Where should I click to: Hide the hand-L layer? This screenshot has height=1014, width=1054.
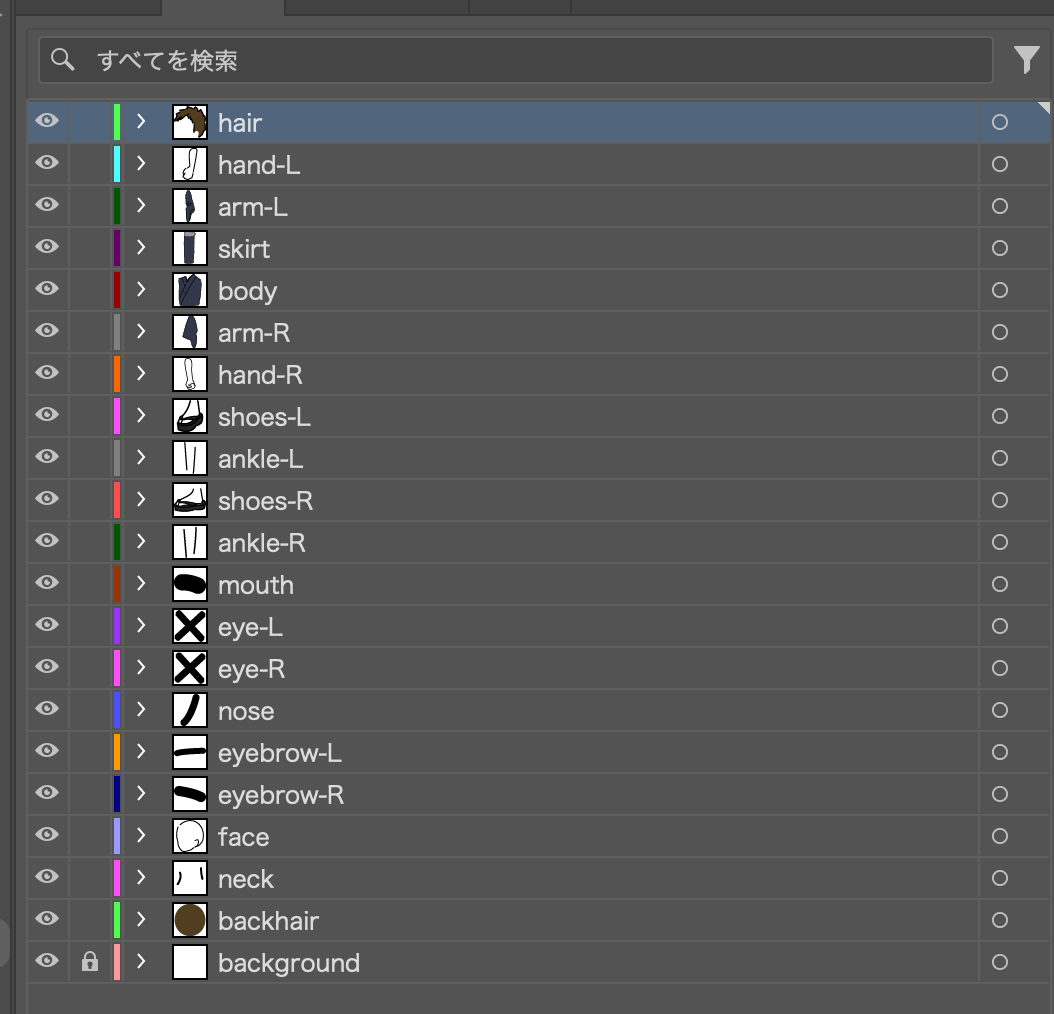point(47,163)
